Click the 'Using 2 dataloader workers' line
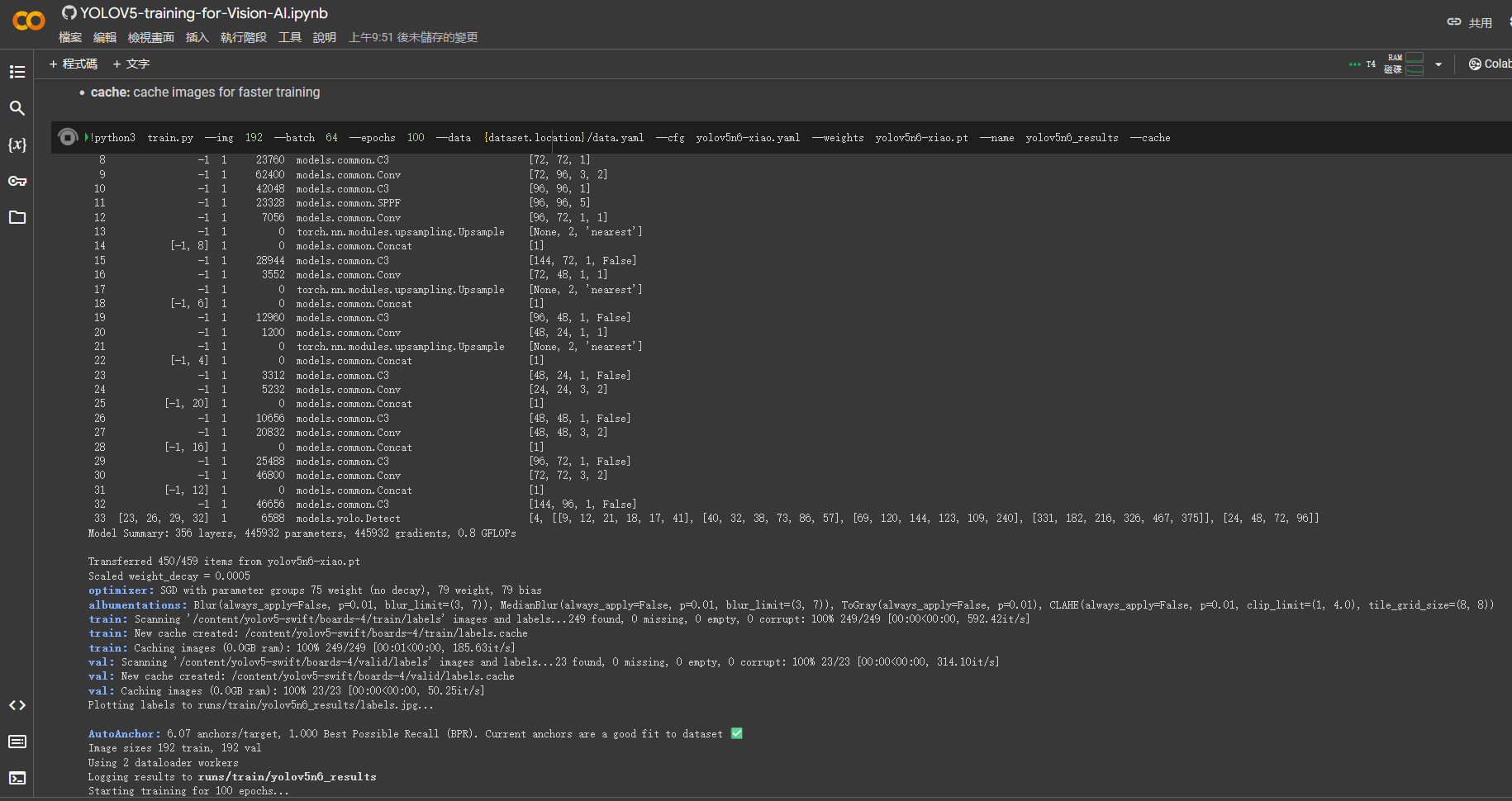The width and height of the screenshot is (1512, 801). pyautogui.click(x=164, y=763)
